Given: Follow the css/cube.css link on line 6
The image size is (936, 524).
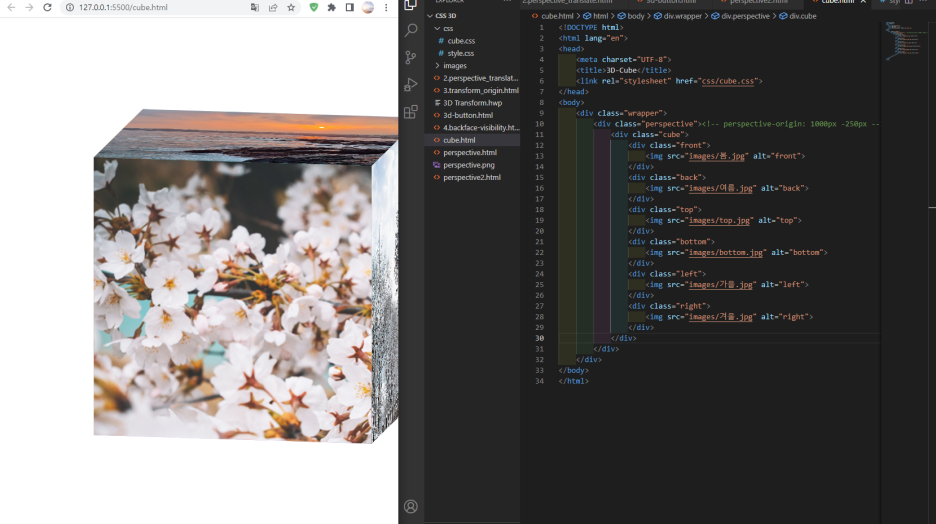Looking at the screenshot, I should coord(728,81).
